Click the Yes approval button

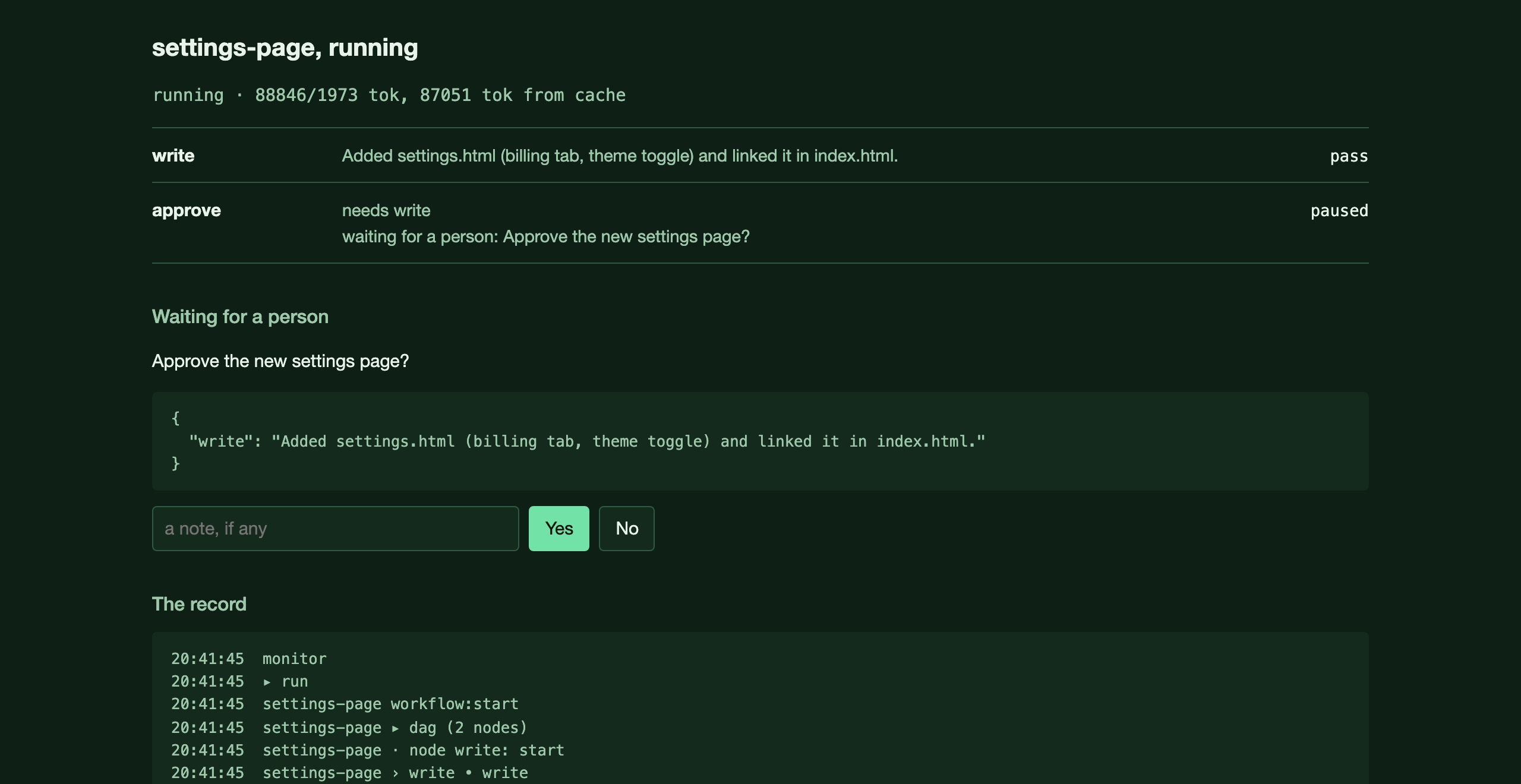pos(558,528)
